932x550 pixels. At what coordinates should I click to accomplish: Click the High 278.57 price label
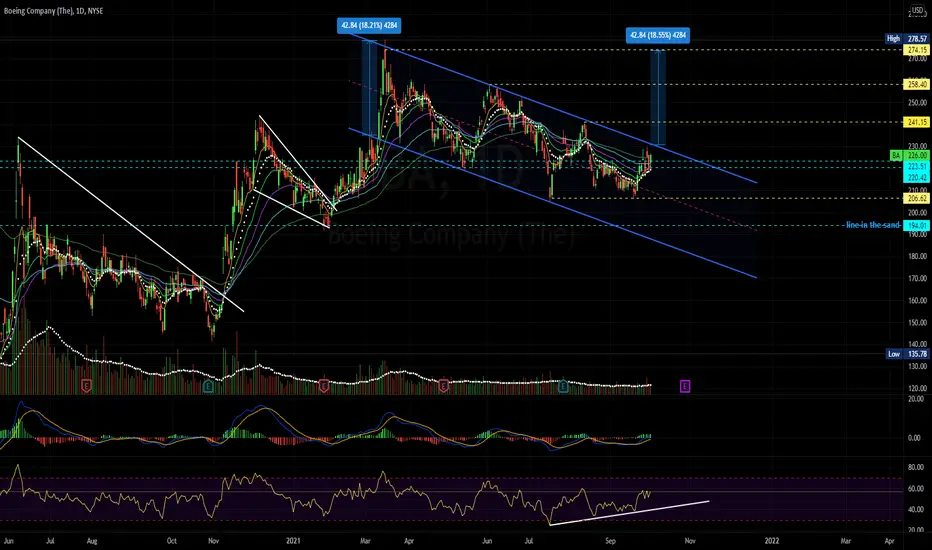tap(907, 39)
